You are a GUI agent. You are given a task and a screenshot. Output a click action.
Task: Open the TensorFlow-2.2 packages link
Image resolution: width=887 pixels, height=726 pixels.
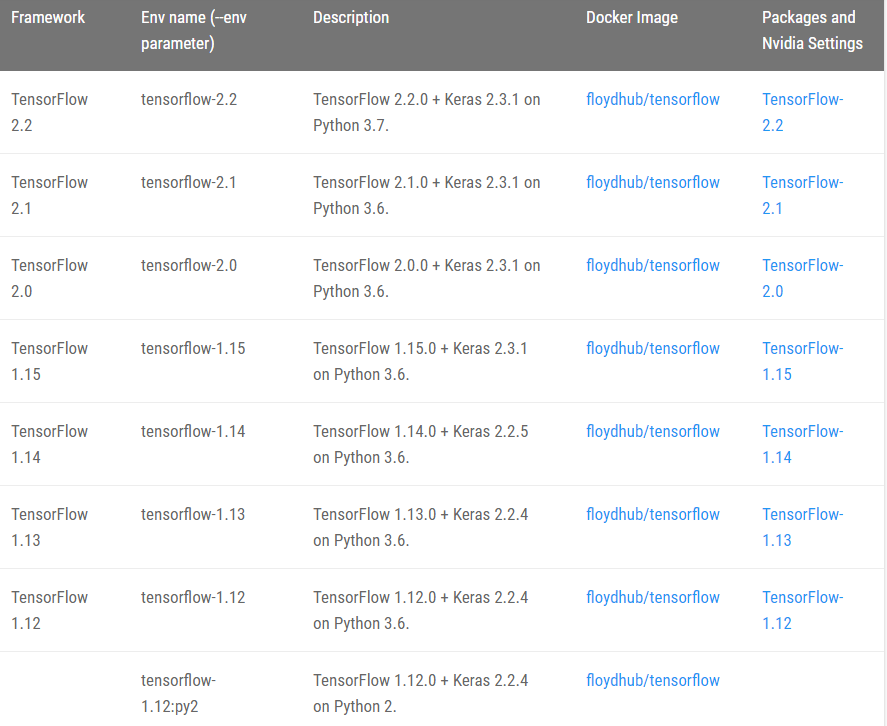click(x=803, y=112)
